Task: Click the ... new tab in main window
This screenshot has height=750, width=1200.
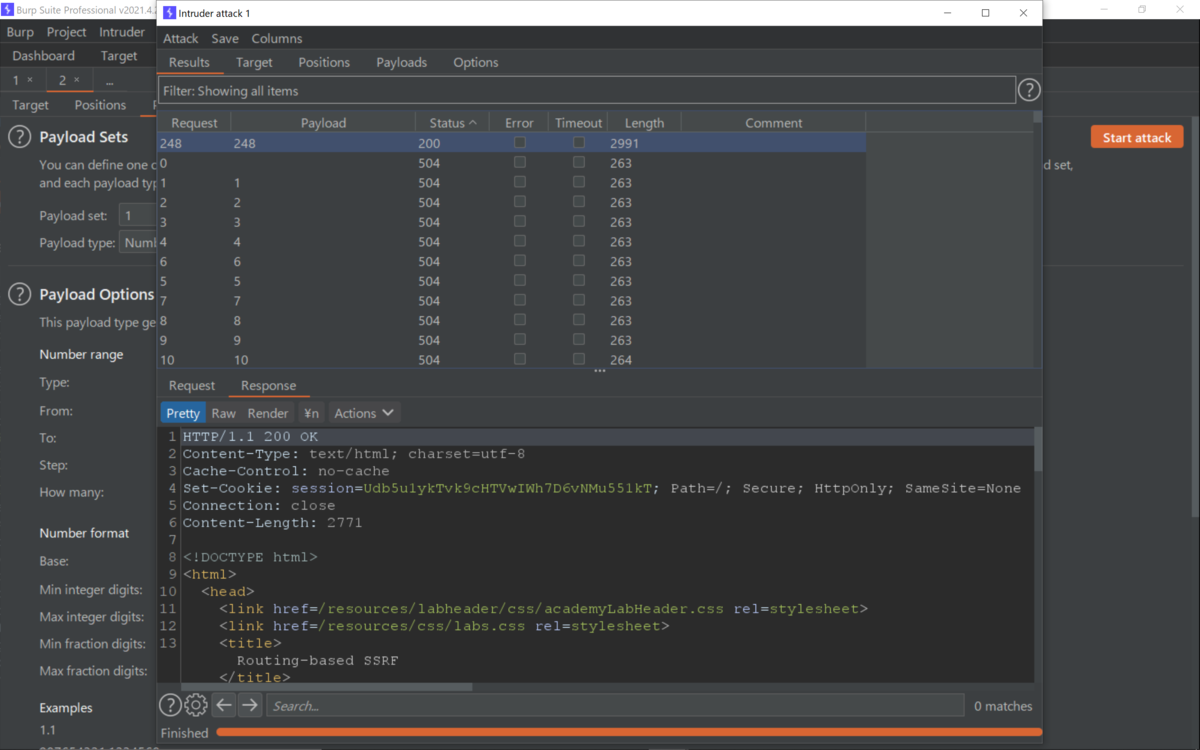Action: (x=109, y=80)
